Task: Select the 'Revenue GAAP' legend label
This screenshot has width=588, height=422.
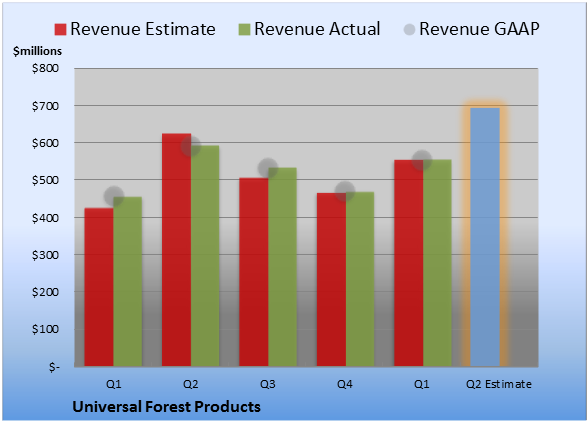Action: tap(480, 29)
